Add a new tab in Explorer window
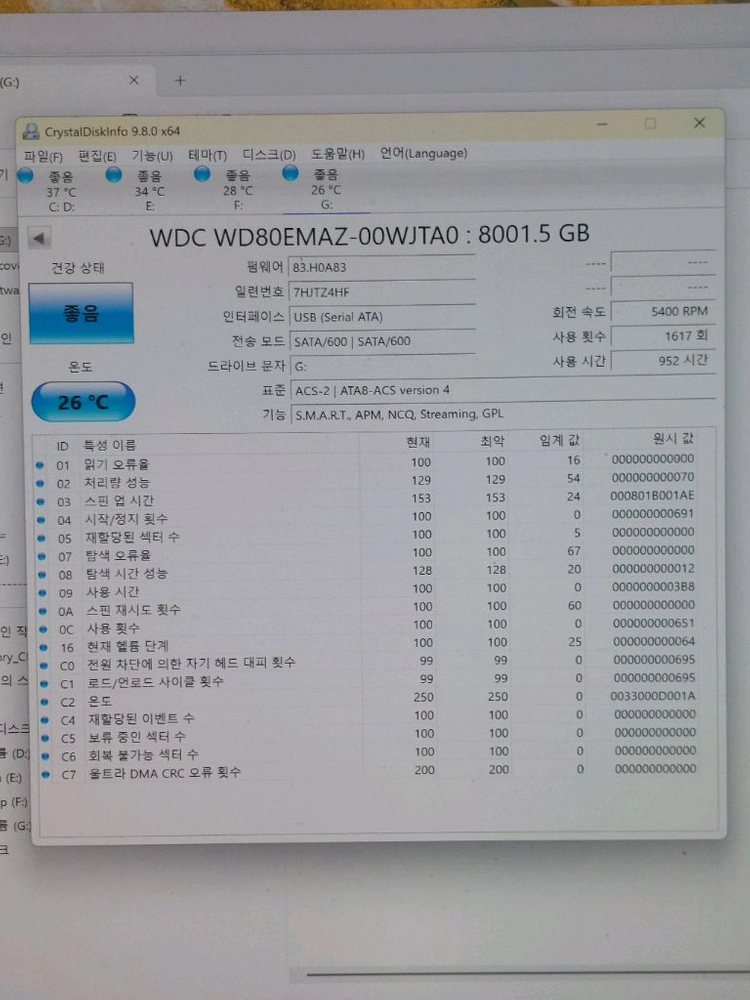 pyautogui.click(x=180, y=80)
